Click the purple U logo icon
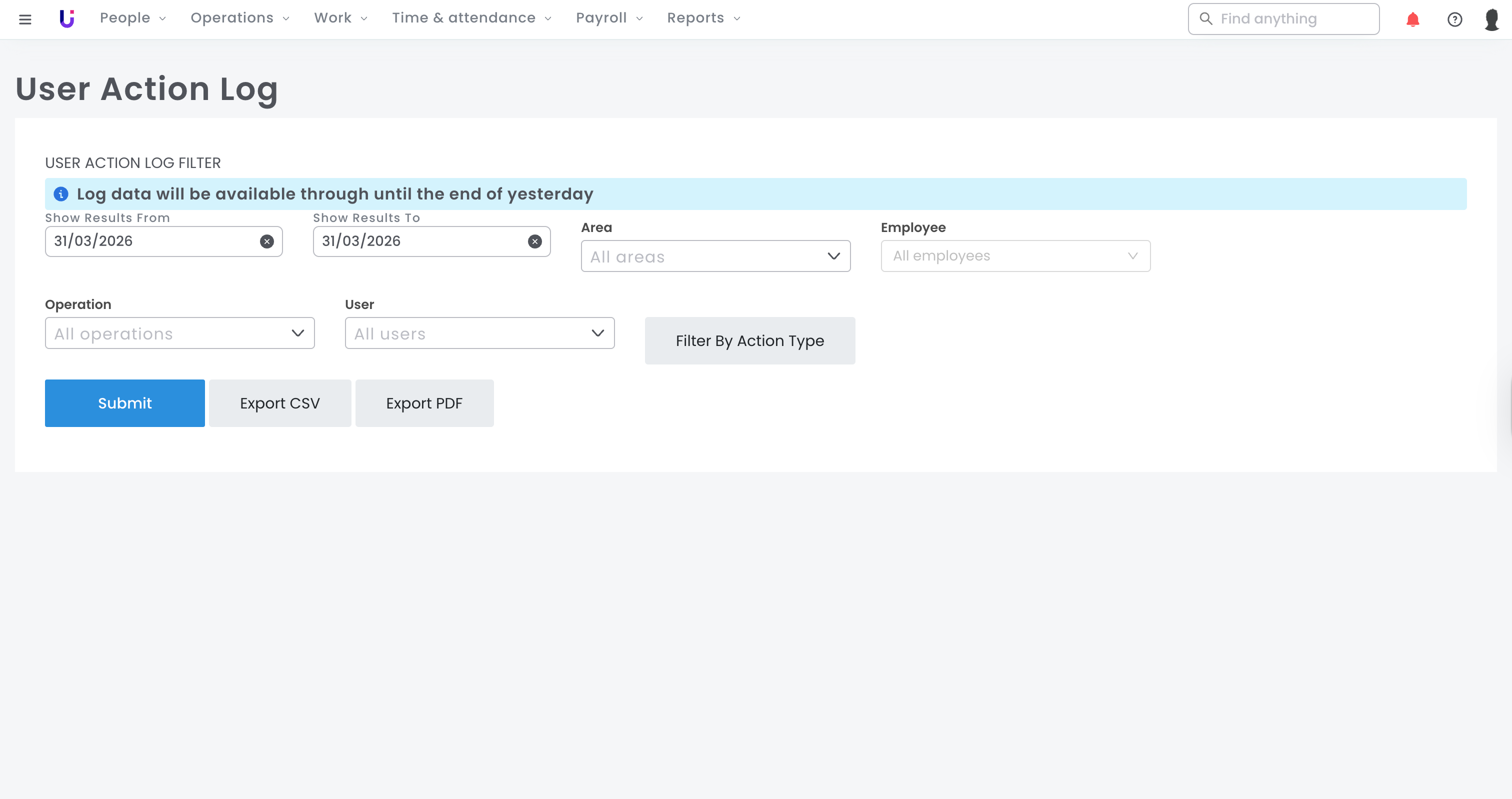The width and height of the screenshot is (1512, 799). tap(67, 19)
